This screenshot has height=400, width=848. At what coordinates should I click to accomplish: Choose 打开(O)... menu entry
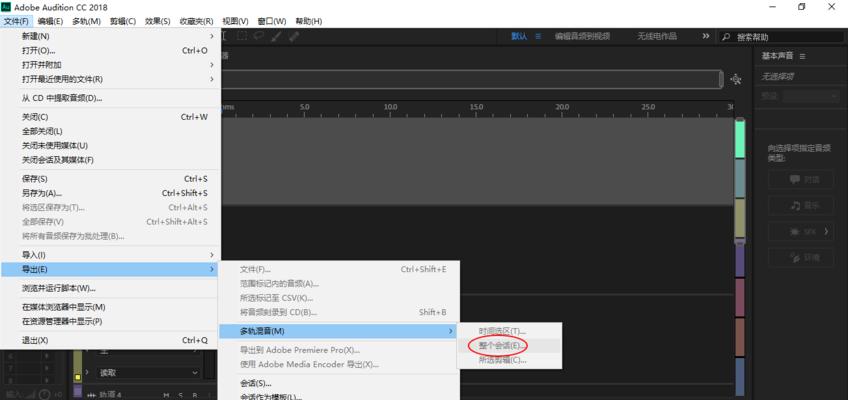click(x=109, y=50)
